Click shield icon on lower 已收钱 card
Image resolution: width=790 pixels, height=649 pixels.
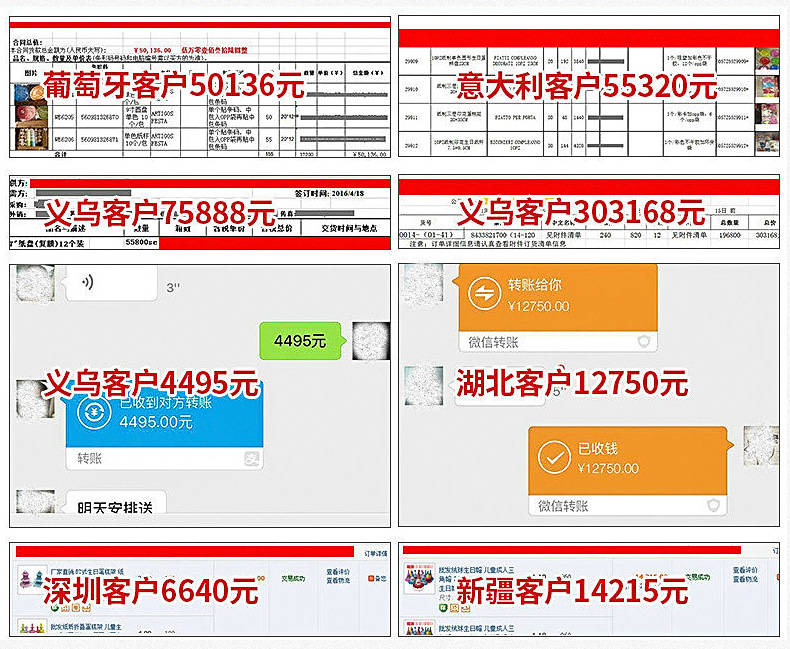point(713,506)
